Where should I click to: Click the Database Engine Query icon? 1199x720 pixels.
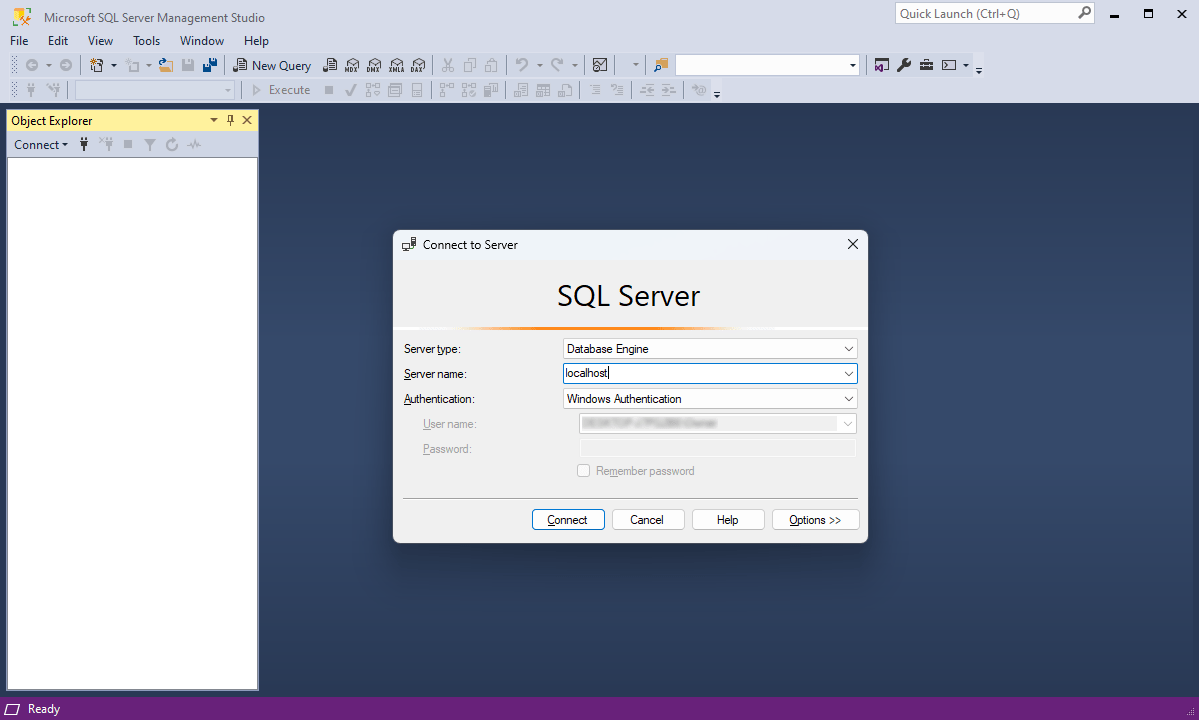(x=330, y=66)
